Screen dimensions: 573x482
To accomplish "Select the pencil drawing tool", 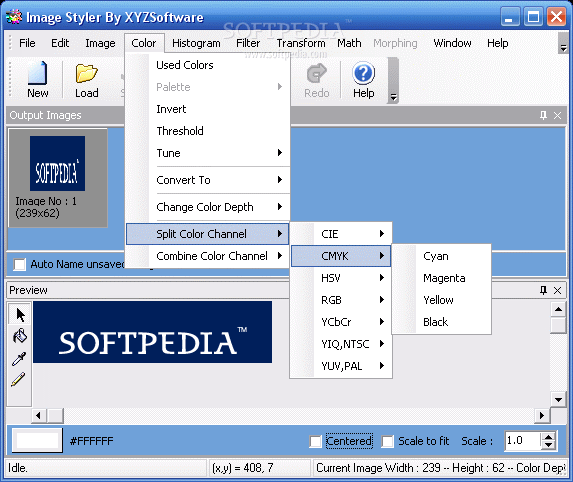I will tap(18, 379).
